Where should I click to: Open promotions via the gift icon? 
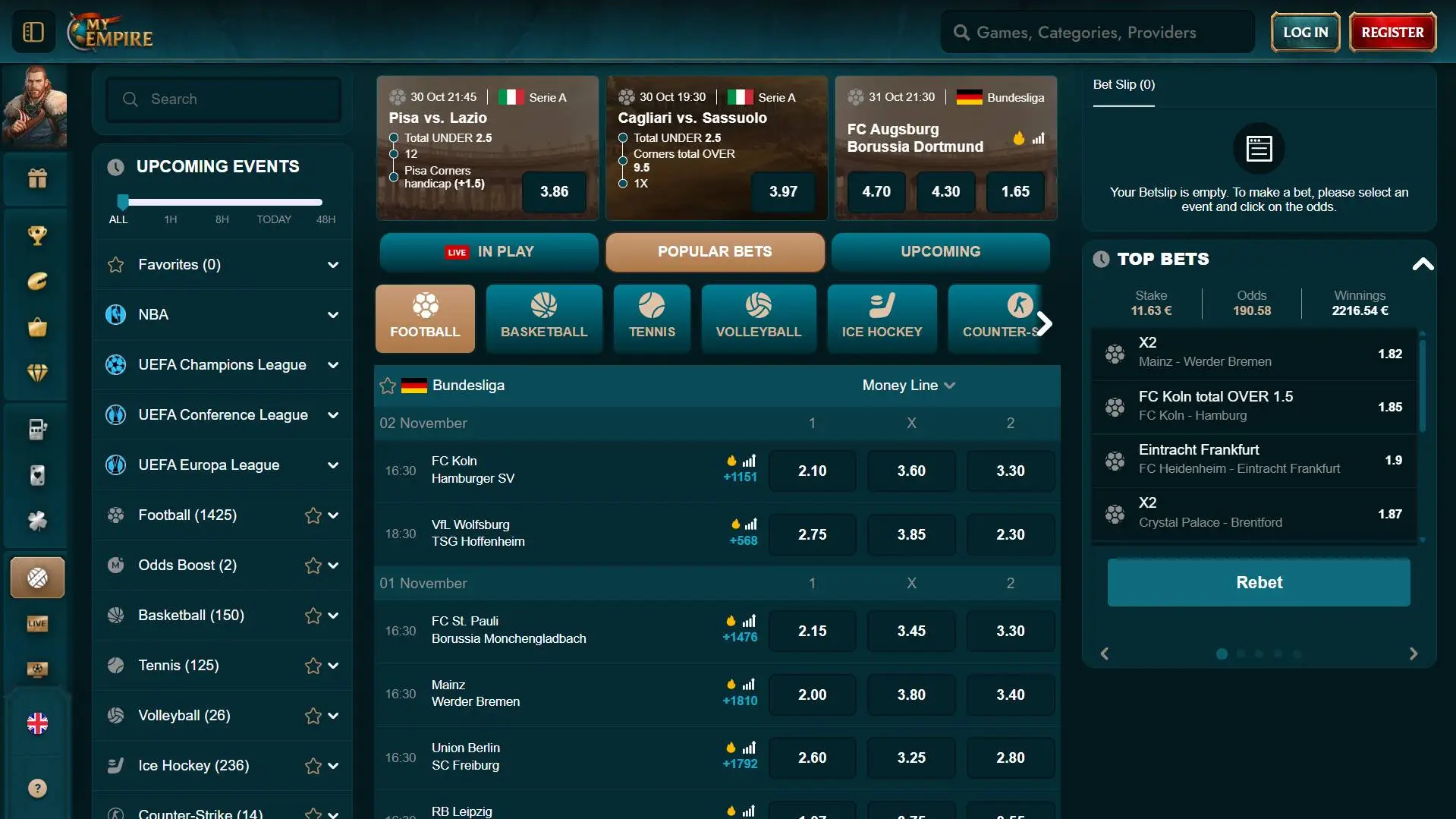point(36,180)
